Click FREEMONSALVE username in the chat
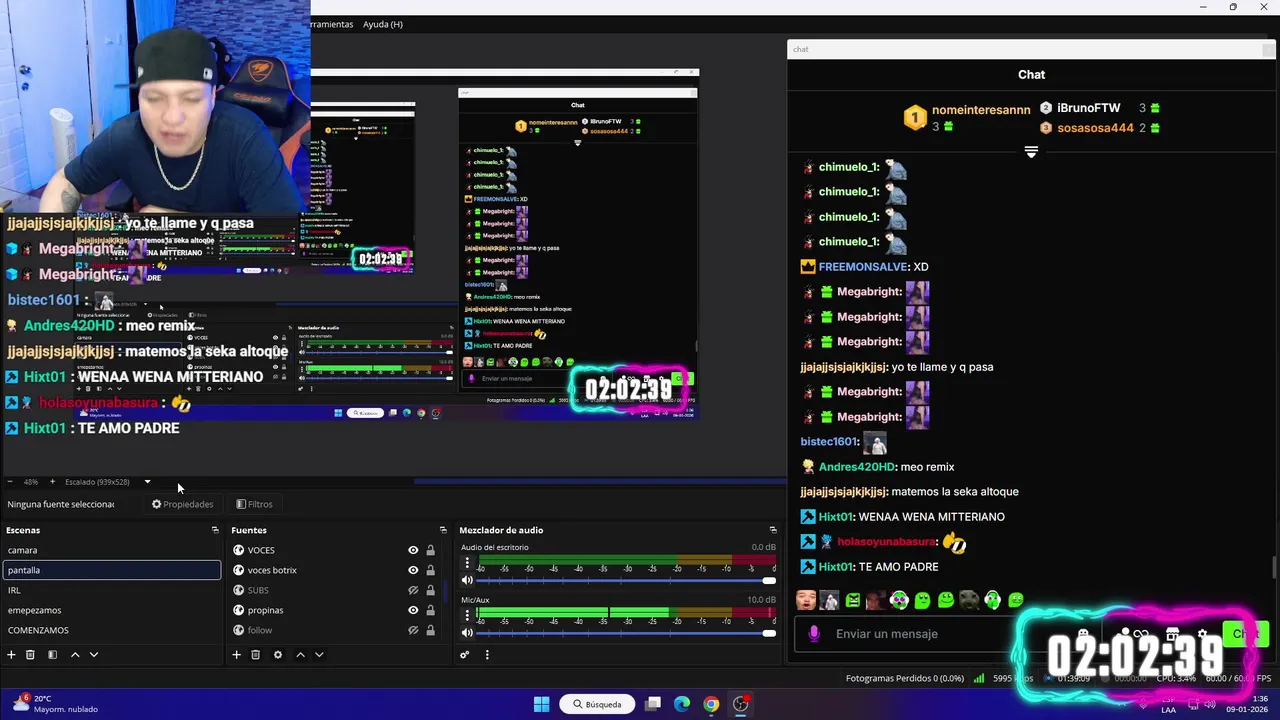This screenshot has width=1280, height=720. (x=863, y=267)
